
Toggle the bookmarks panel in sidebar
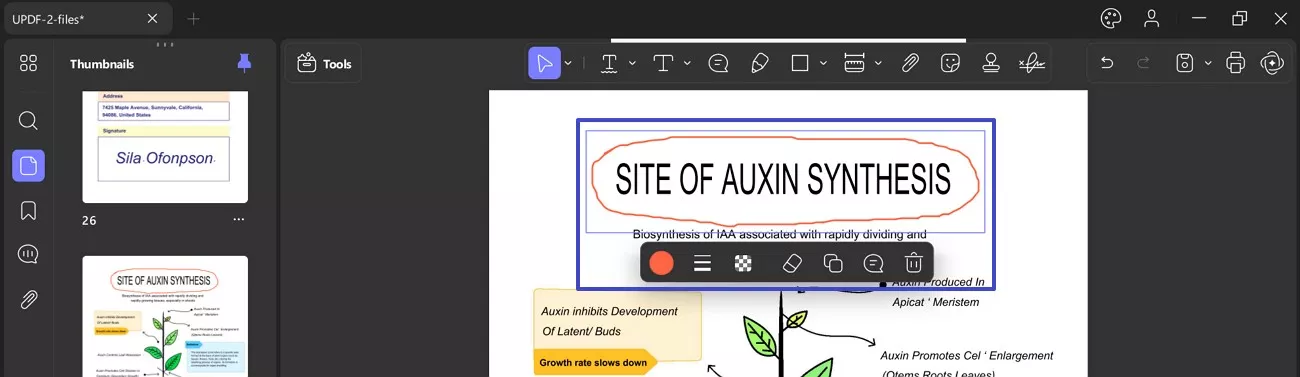pyautogui.click(x=28, y=210)
